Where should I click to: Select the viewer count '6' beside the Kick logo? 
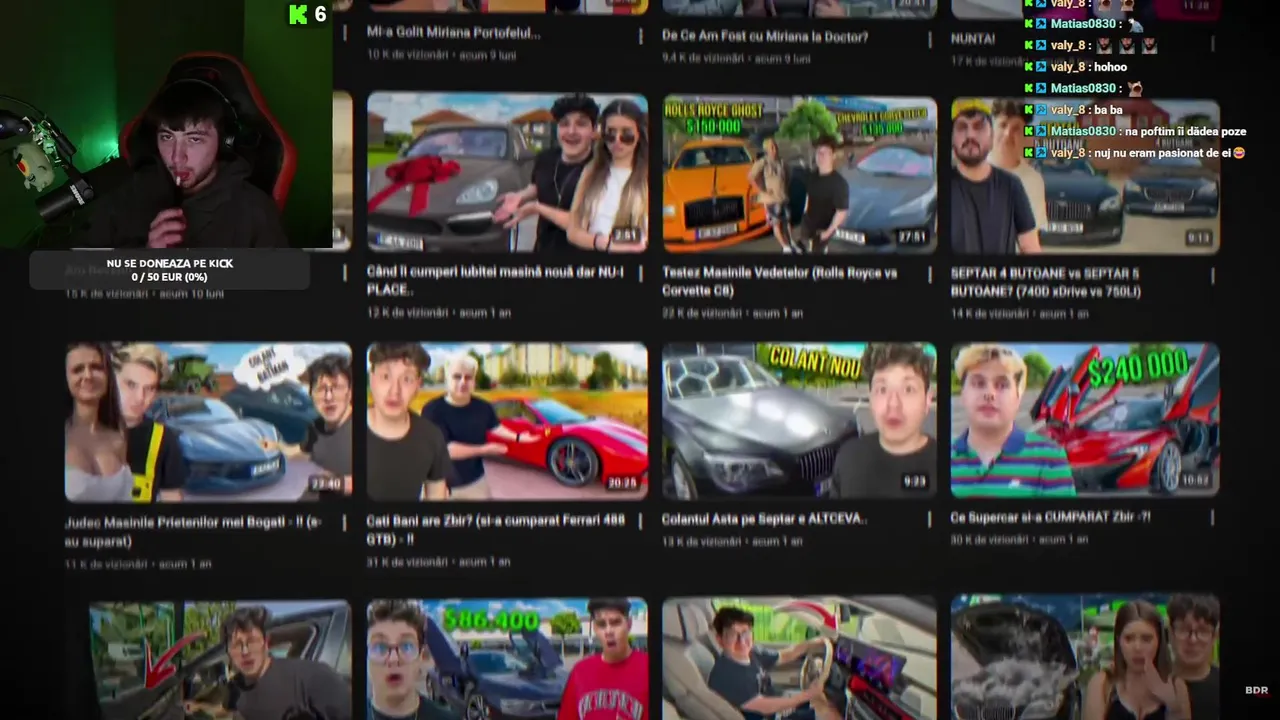tap(320, 14)
